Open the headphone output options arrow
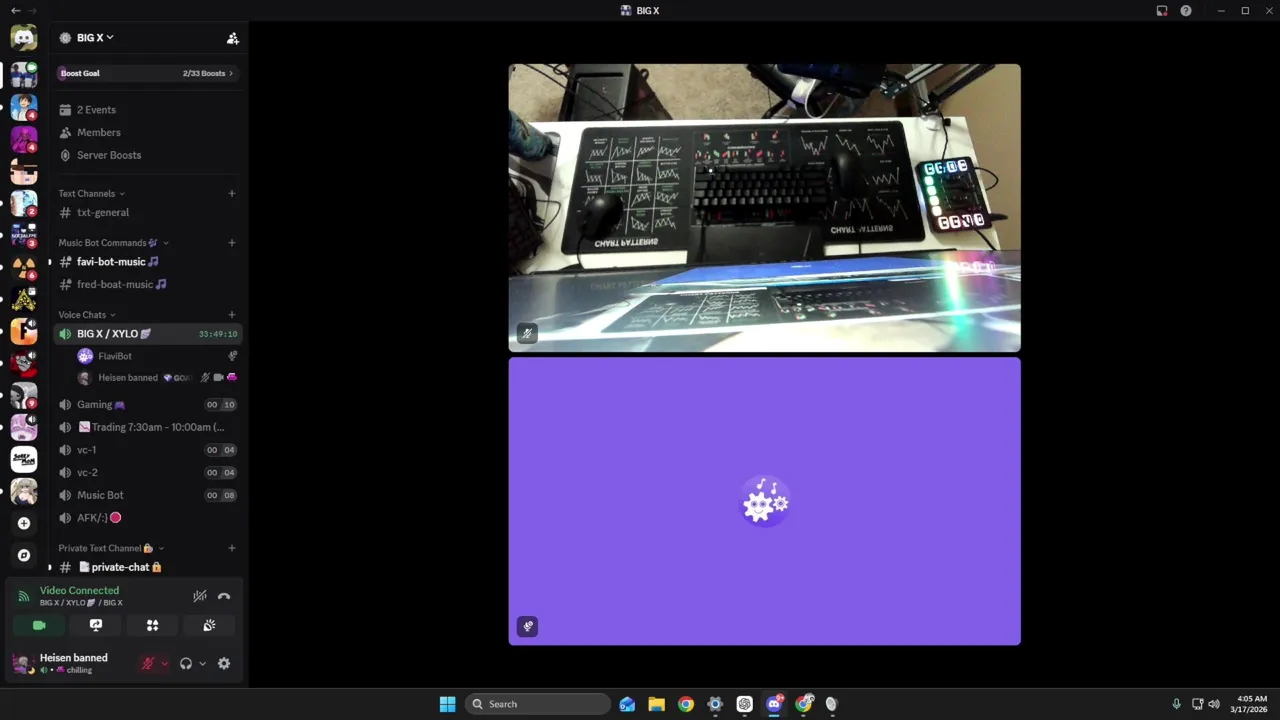The image size is (1280, 720). coord(202,663)
